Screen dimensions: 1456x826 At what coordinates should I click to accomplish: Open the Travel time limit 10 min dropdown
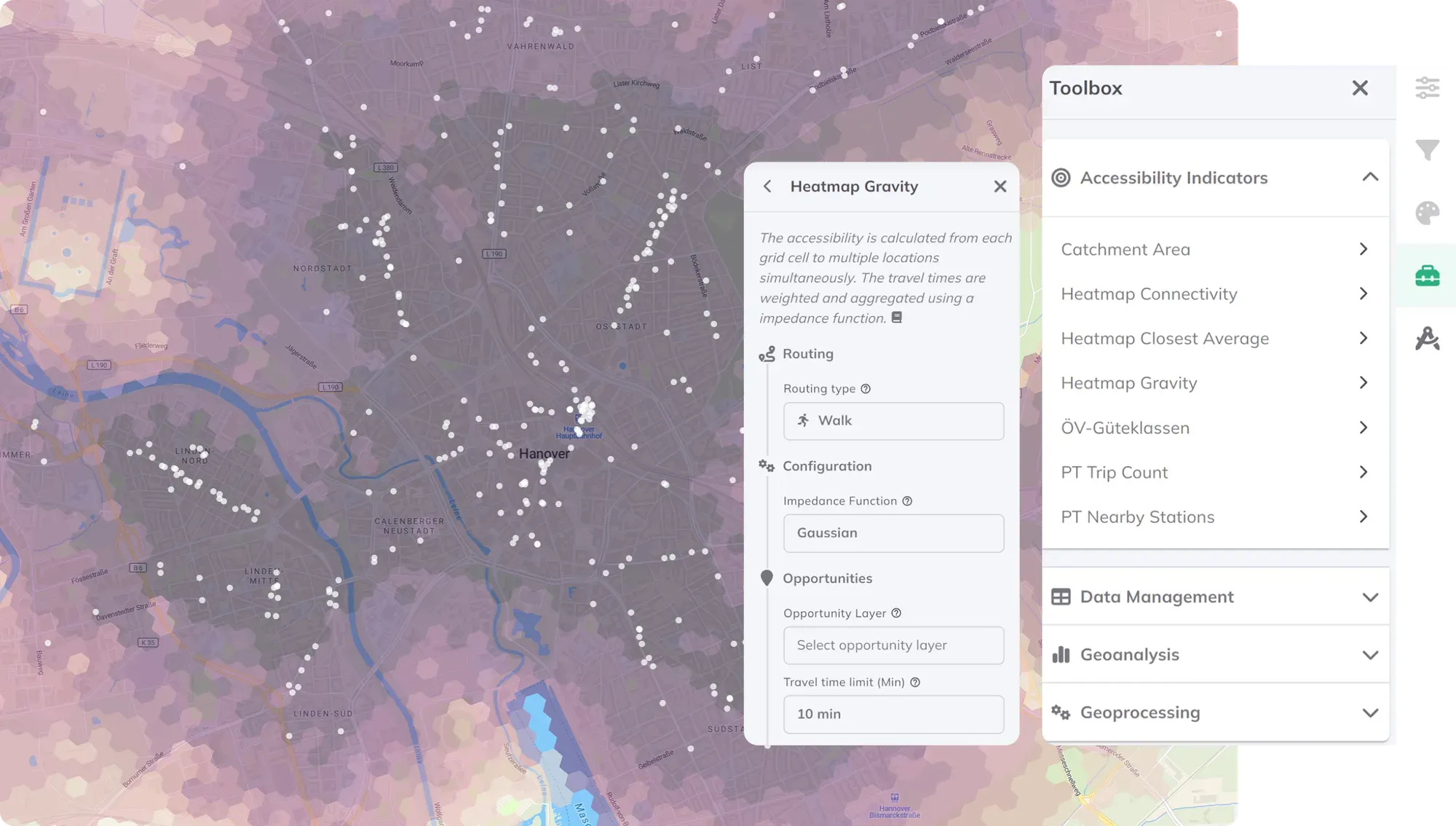pos(893,715)
